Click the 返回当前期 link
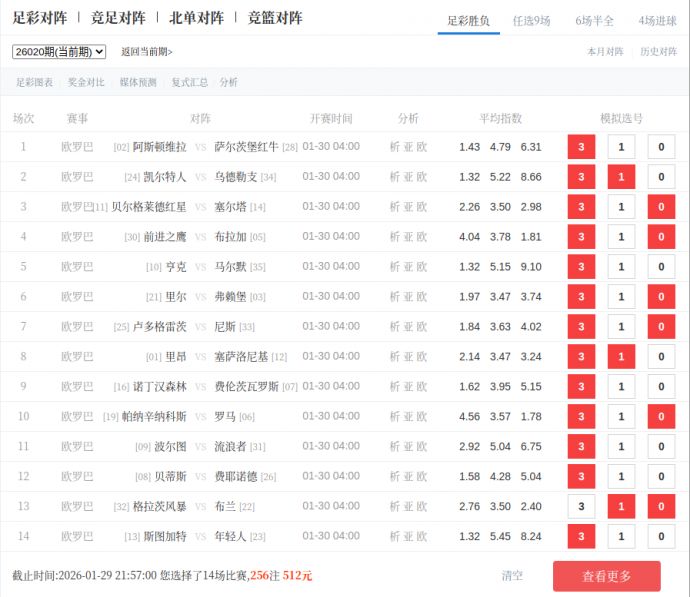Image resolution: width=690 pixels, height=597 pixels. 146,52
